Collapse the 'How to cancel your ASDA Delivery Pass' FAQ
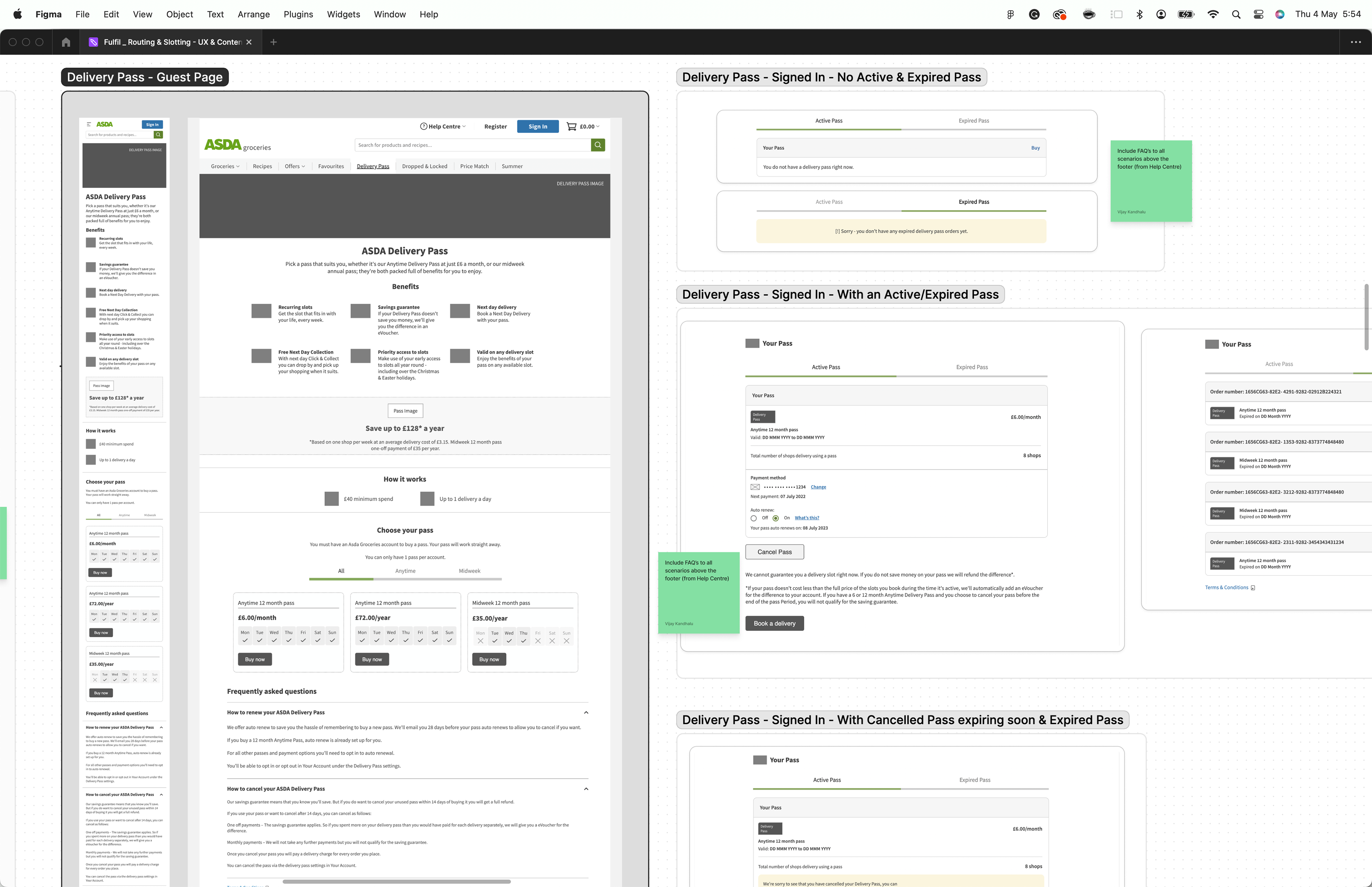 click(586, 789)
